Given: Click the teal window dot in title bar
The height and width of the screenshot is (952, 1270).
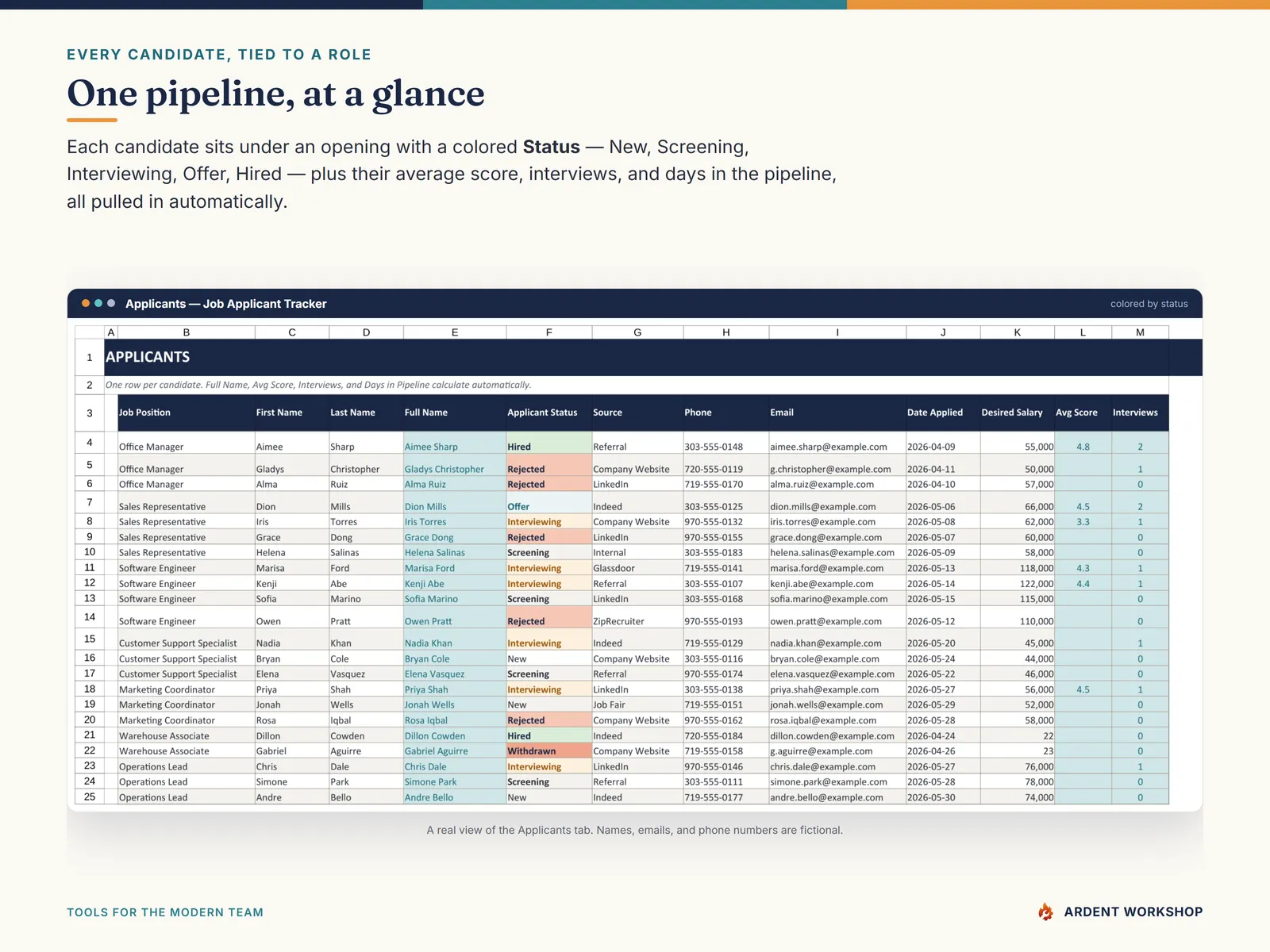Looking at the screenshot, I should (98, 303).
